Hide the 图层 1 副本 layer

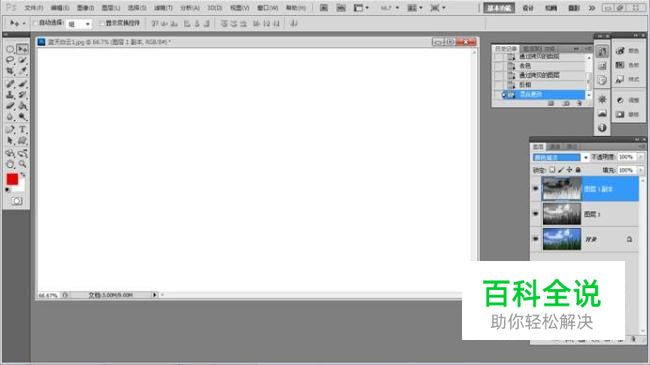click(535, 189)
